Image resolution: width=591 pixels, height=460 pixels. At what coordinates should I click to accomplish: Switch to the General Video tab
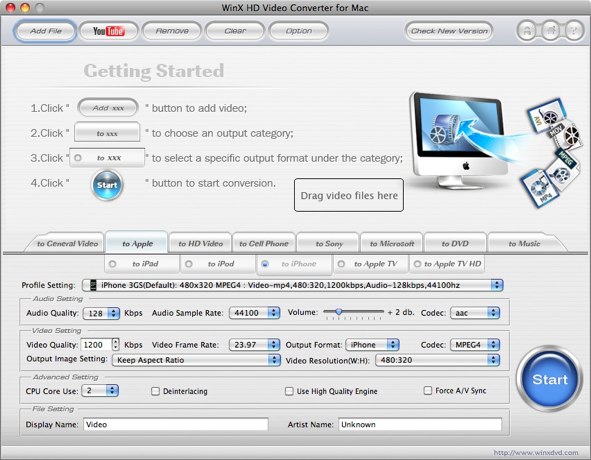click(67, 244)
